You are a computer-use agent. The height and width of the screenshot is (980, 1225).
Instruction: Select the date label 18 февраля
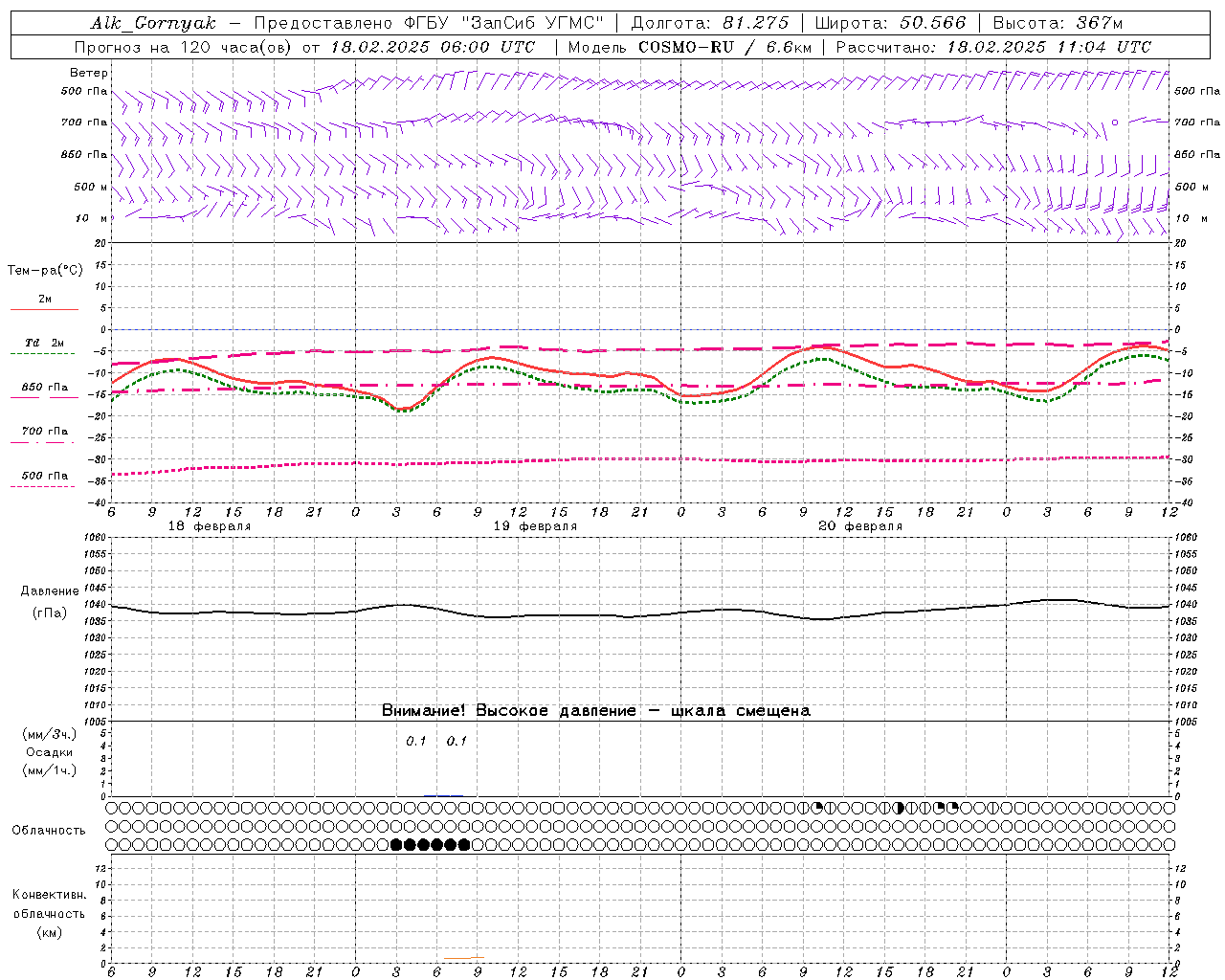pos(210,526)
